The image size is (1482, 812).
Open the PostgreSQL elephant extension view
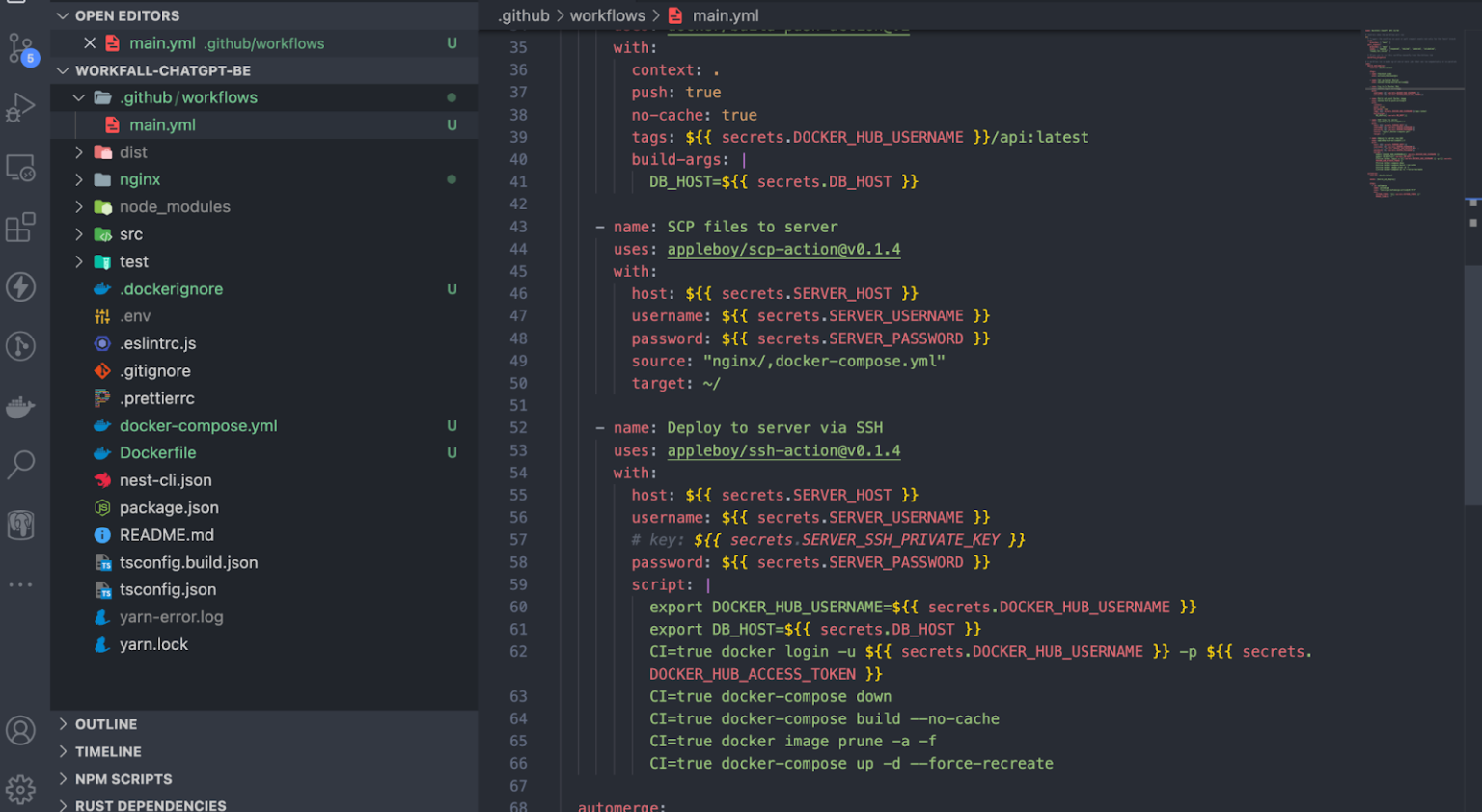click(20, 525)
